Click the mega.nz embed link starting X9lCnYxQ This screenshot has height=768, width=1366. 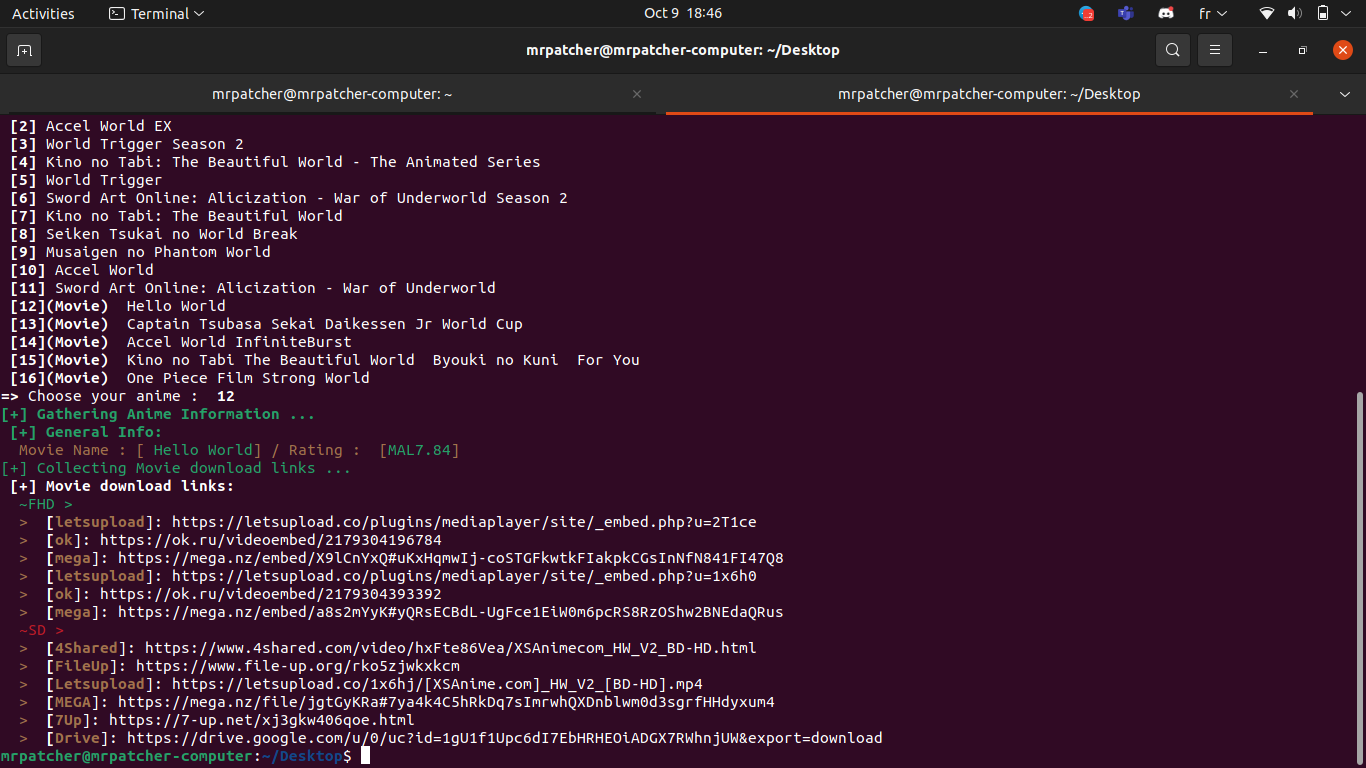(x=450, y=558)
